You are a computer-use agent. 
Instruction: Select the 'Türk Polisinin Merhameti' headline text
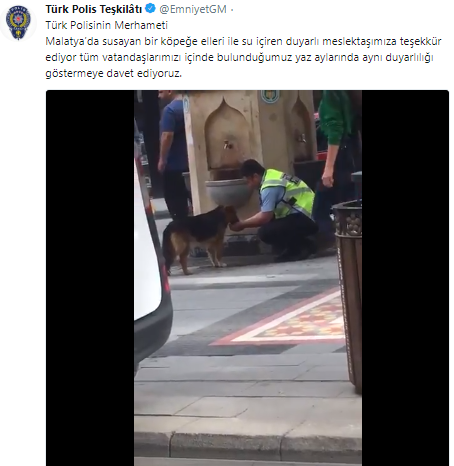[107, 25]
